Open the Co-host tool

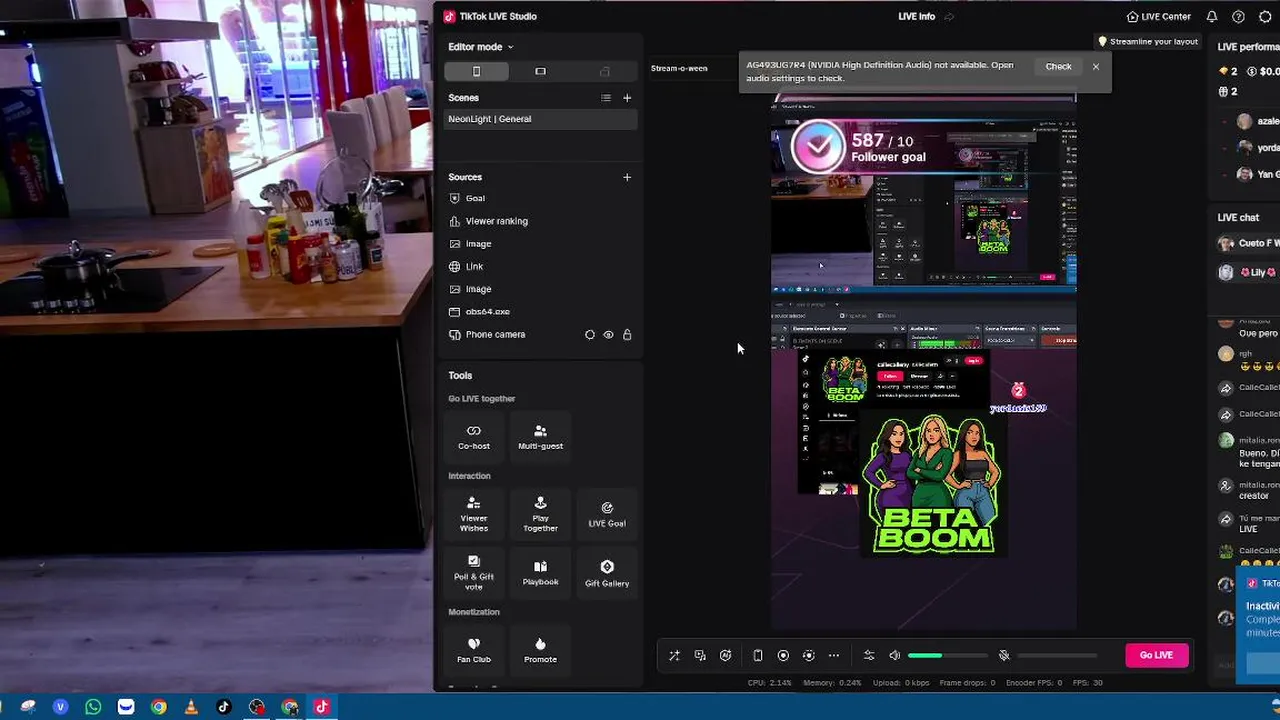[x=474, y=436]
